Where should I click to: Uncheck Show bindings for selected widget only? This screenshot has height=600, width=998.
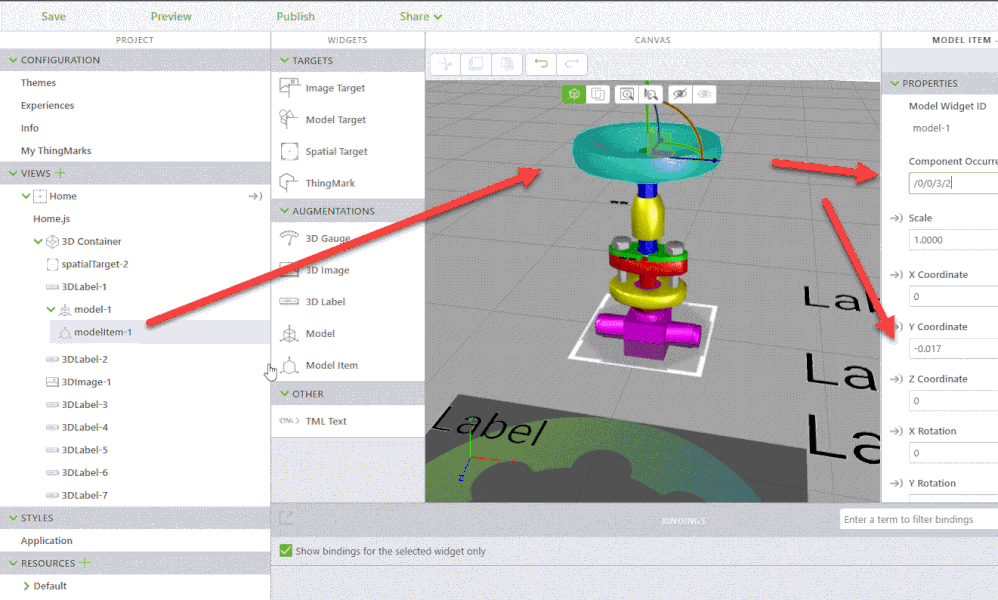[286, 550]
